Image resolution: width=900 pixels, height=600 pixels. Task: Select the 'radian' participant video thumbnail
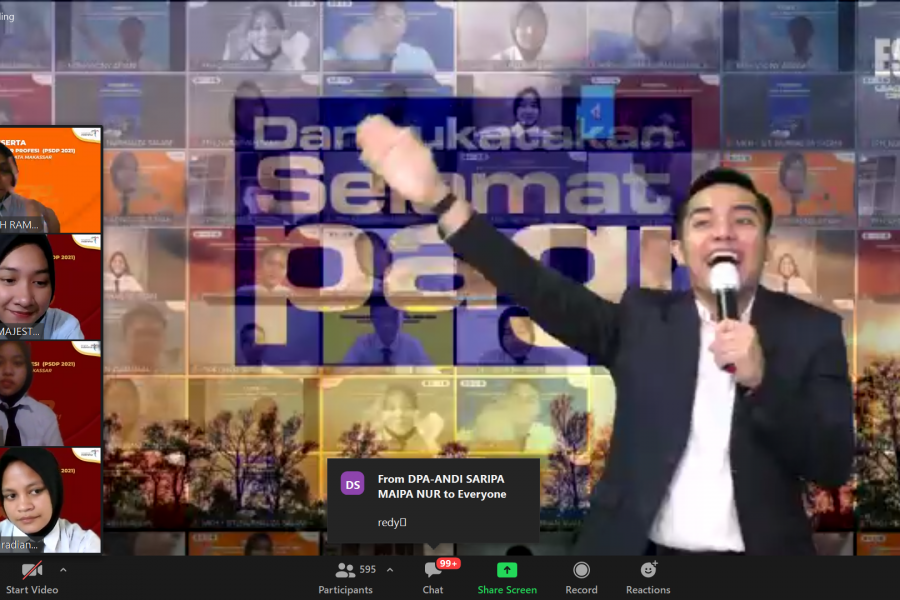pos(50,500)
